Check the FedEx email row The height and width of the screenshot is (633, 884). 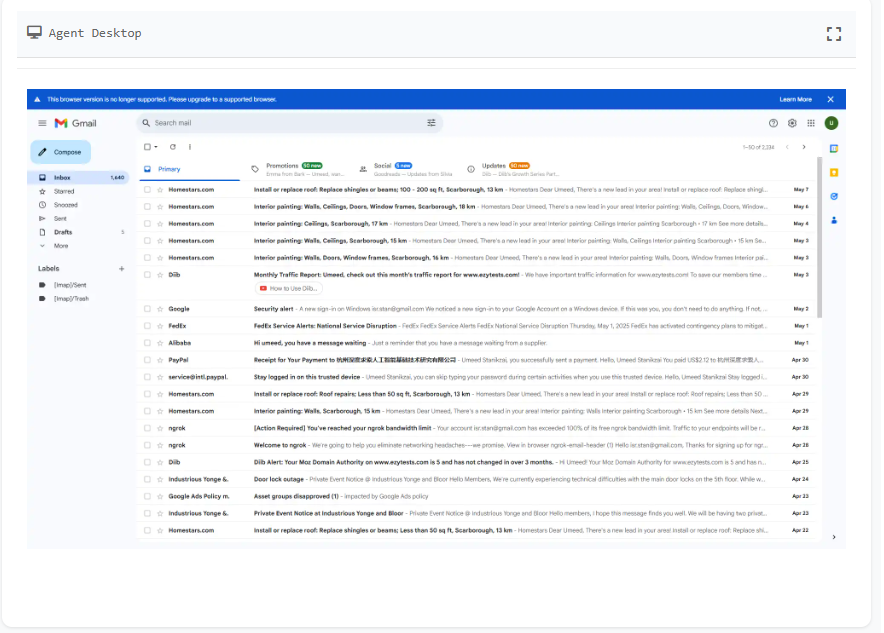(x=147, y=326)
